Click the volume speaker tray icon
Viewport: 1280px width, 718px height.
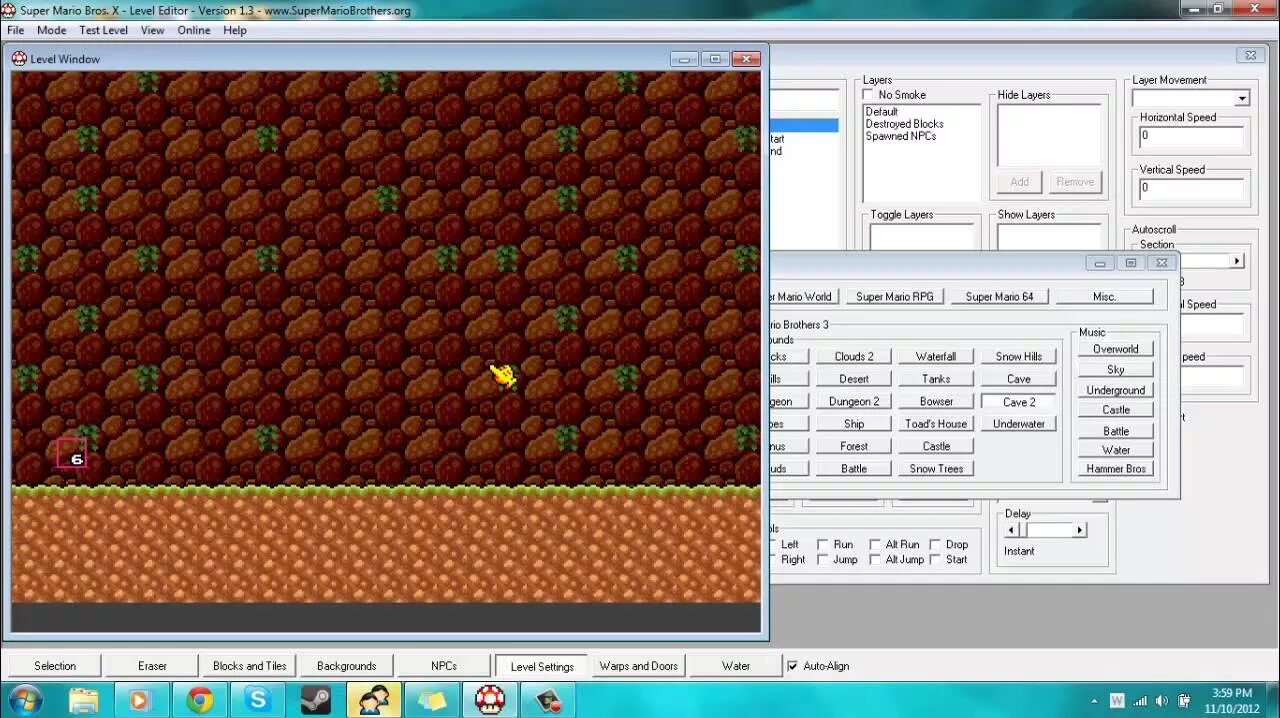click(1161, 700)
